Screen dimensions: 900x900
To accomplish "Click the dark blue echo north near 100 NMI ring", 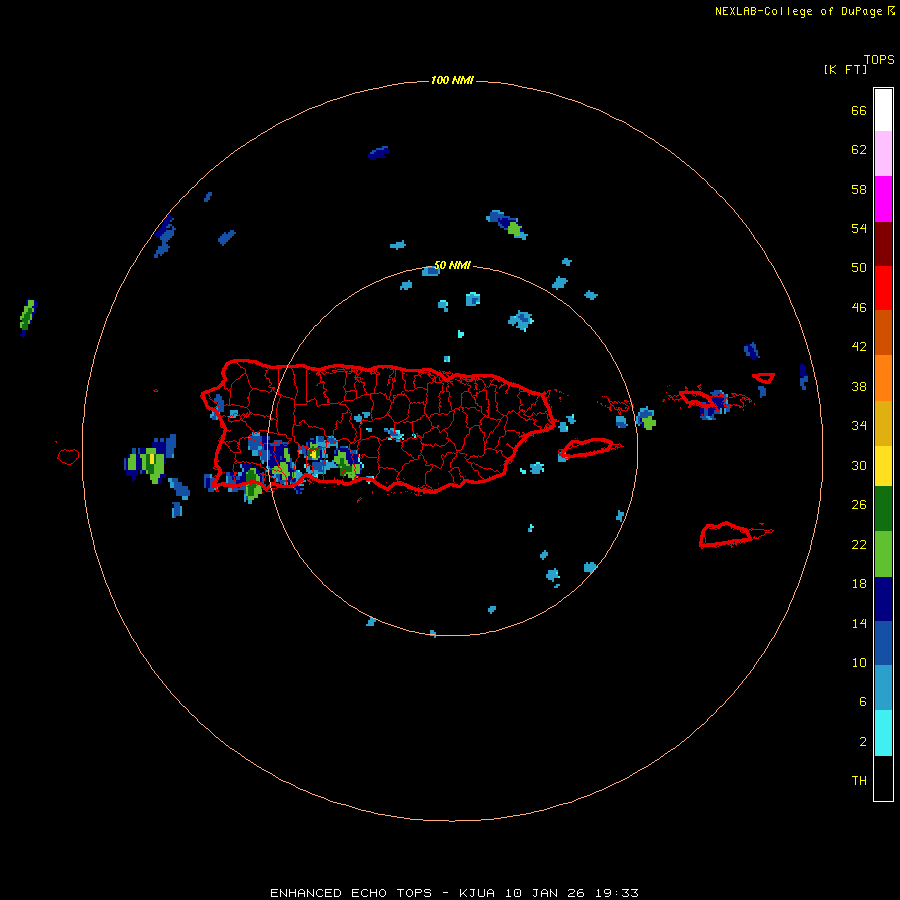I will pyautogui.click(x=379, y=153).
